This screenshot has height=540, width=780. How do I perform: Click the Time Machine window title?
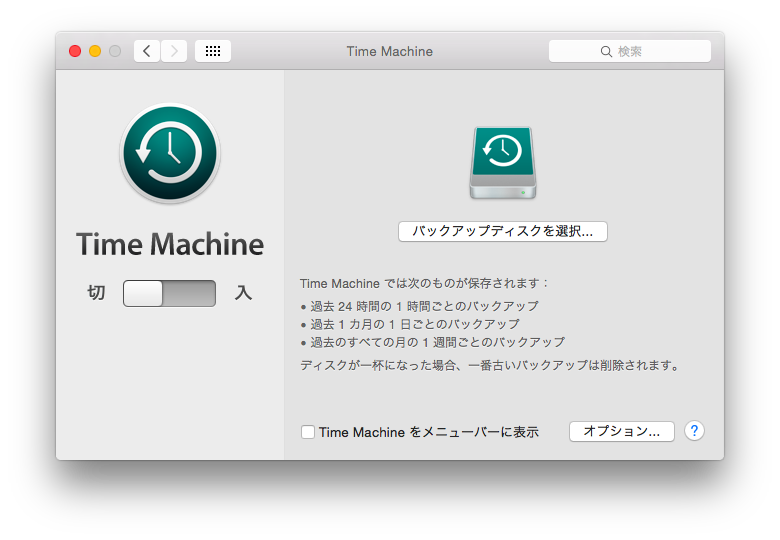click(x=390, y=52)
